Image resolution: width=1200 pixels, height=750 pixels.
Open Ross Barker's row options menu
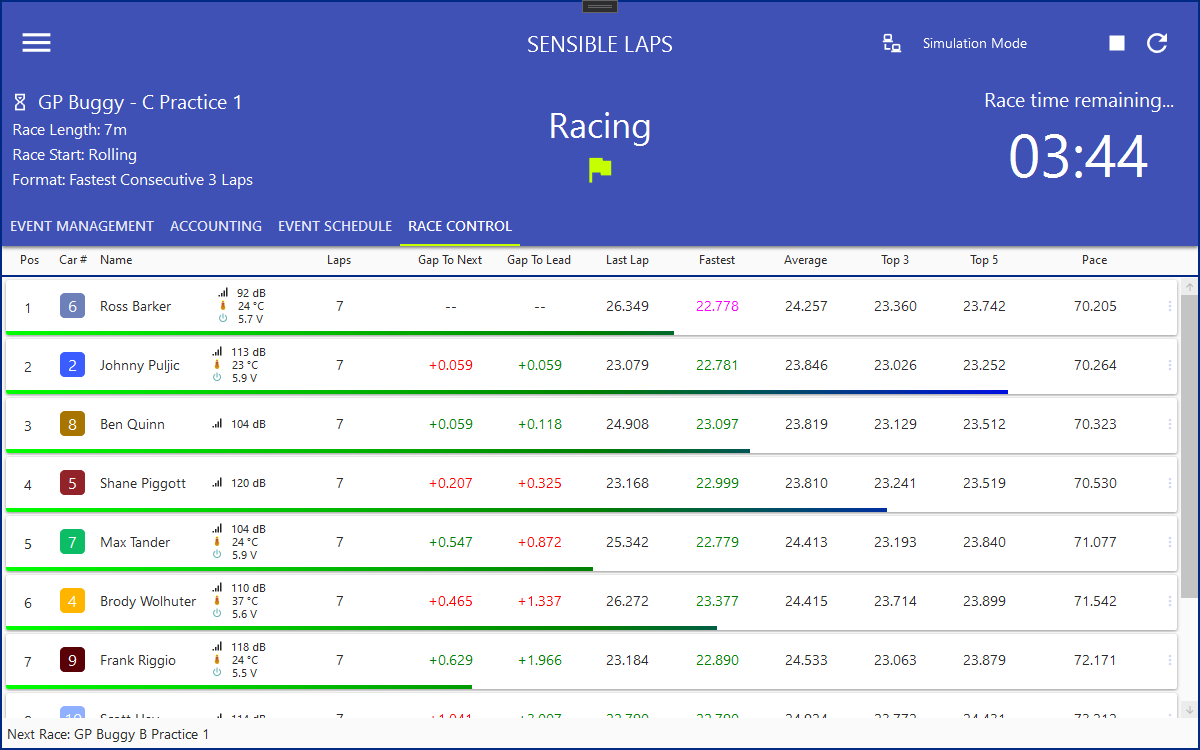1169,307
